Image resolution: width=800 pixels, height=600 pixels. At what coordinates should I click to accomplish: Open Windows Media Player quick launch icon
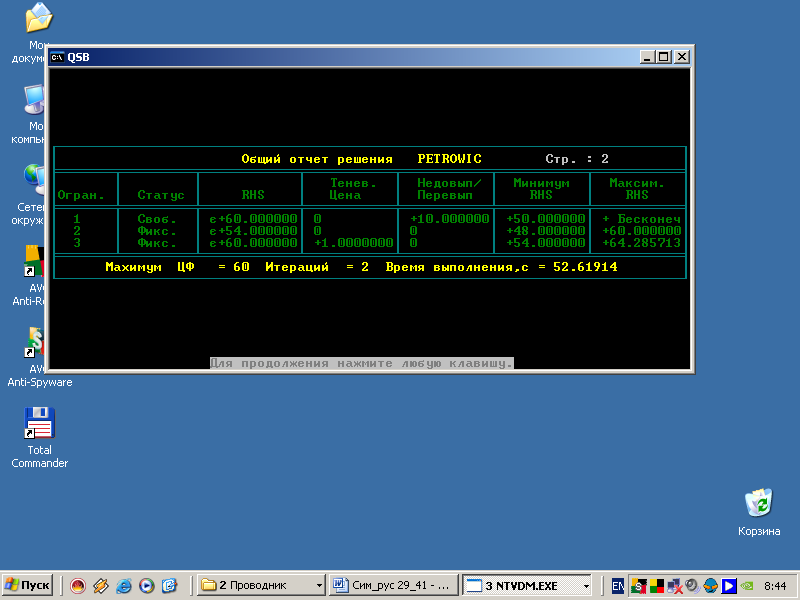(146, 586)
